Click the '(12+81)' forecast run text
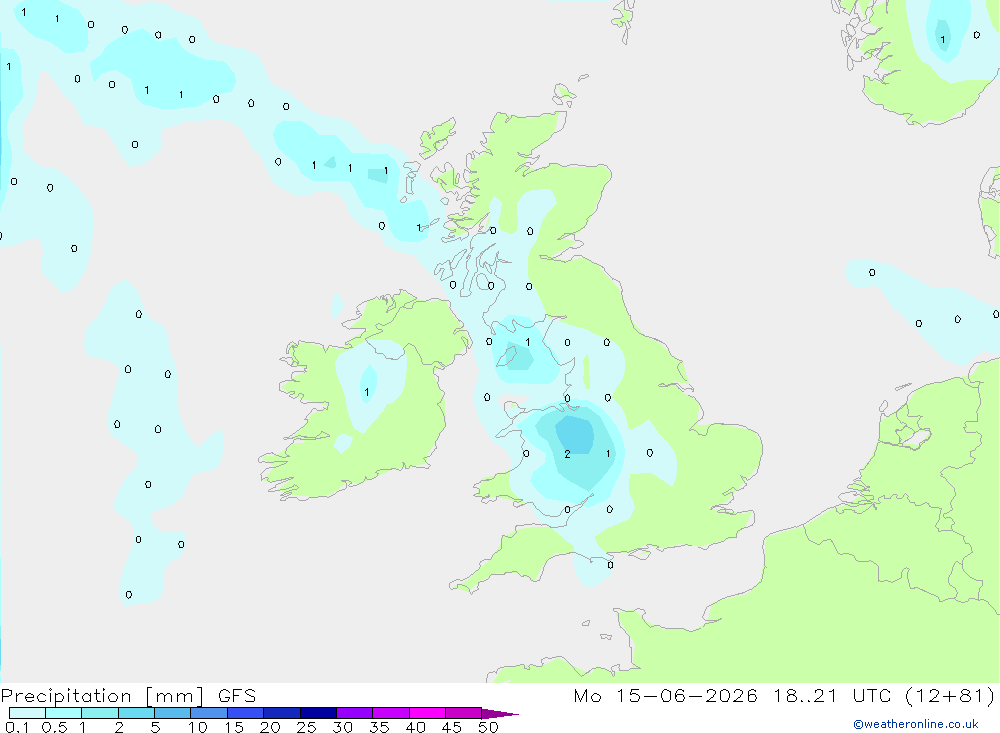This screenshot has height=733, width=1000. (x=950, y=695)
